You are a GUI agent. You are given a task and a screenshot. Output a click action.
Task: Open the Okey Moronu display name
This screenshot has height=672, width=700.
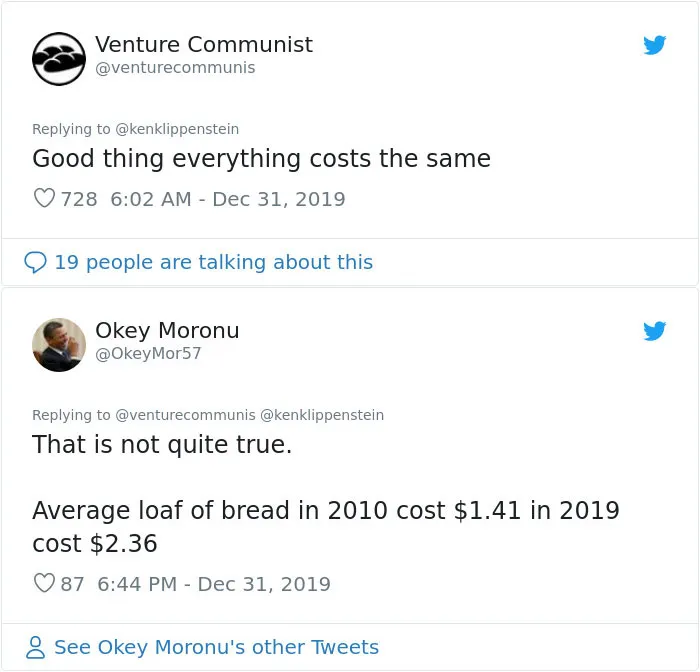pyautogui.click(x=167, y=330)
